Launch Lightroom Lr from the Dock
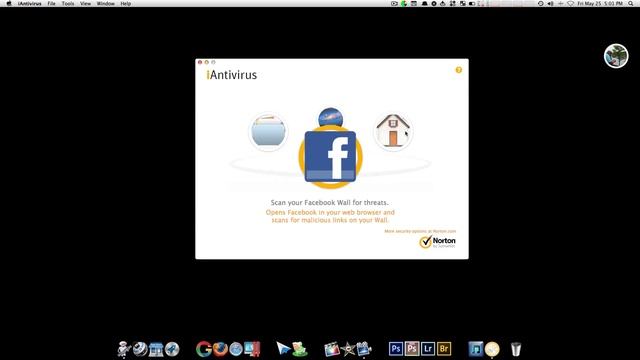Screen dimensions: 640x360 428,349
